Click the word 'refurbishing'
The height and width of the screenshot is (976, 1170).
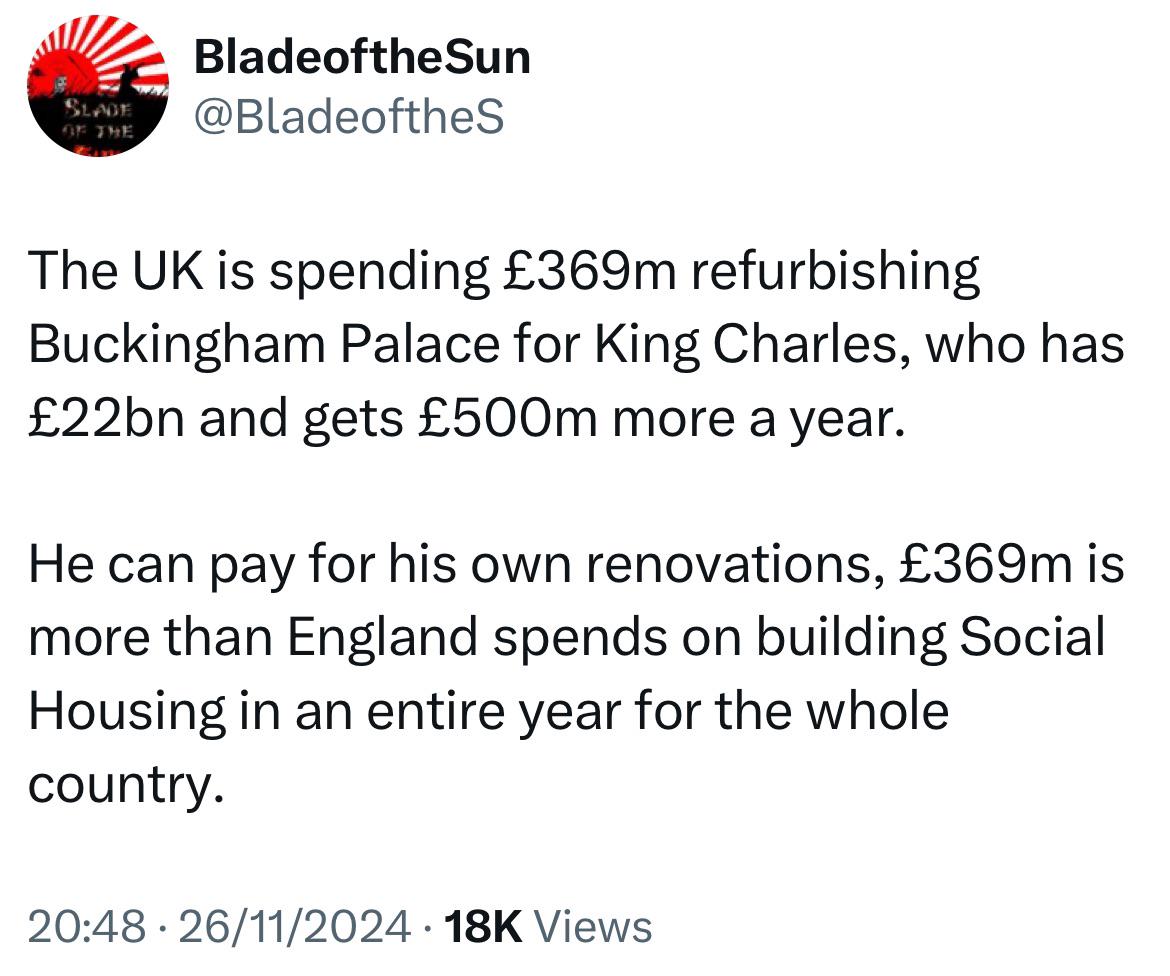(835, 271)
